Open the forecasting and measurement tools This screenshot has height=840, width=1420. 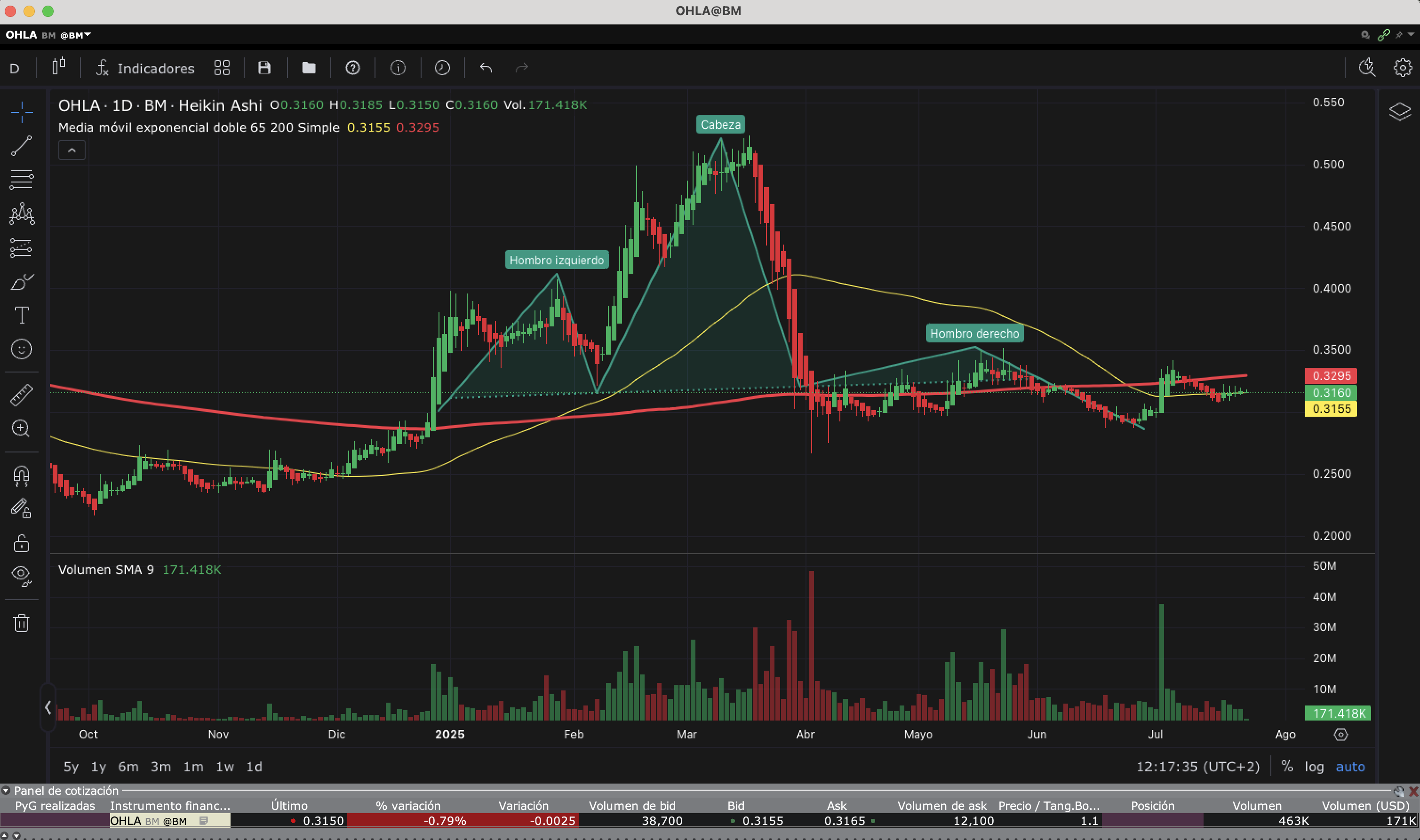click(22, 248)
